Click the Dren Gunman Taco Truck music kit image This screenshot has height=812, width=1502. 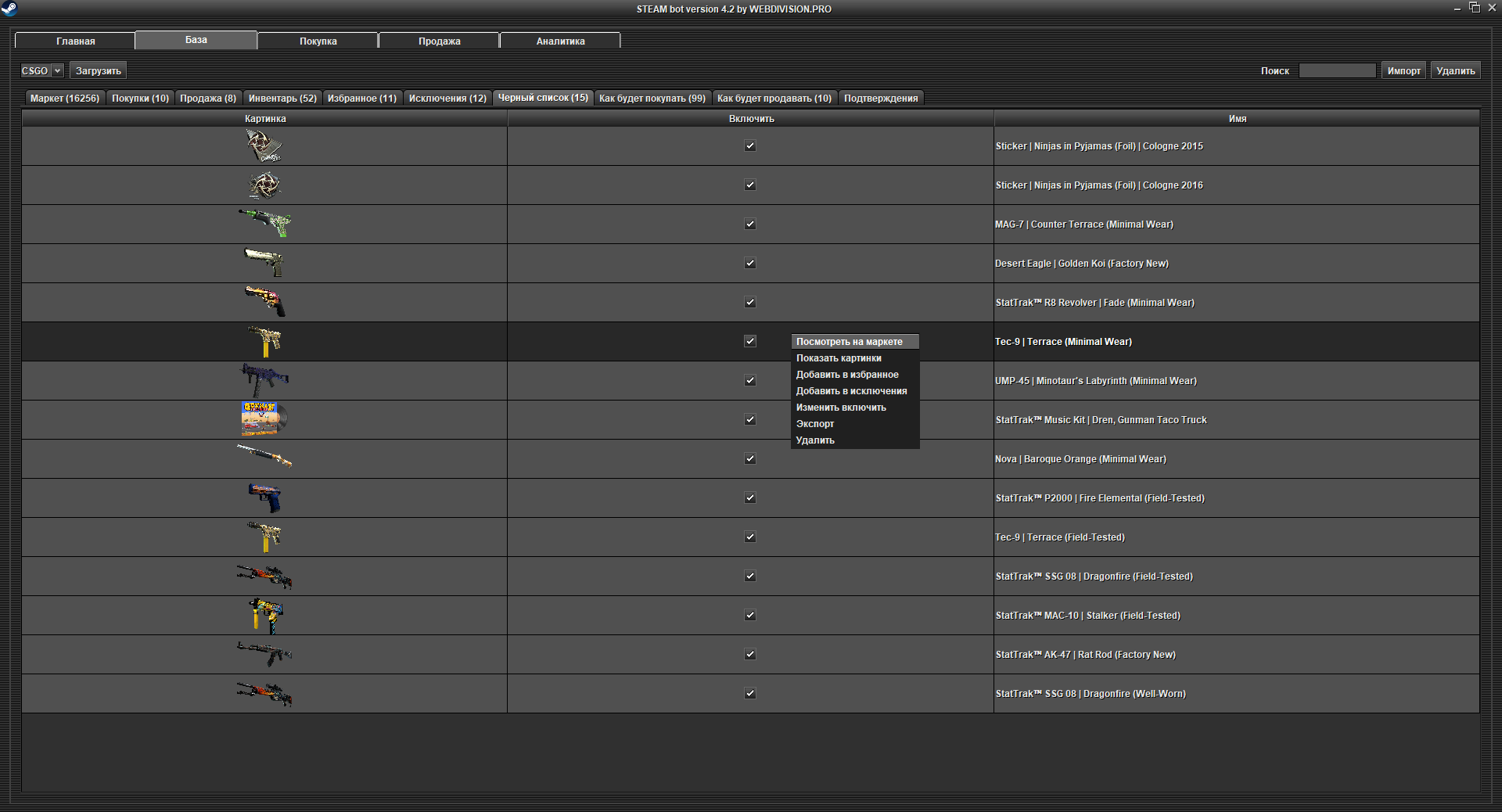[264, 419]
